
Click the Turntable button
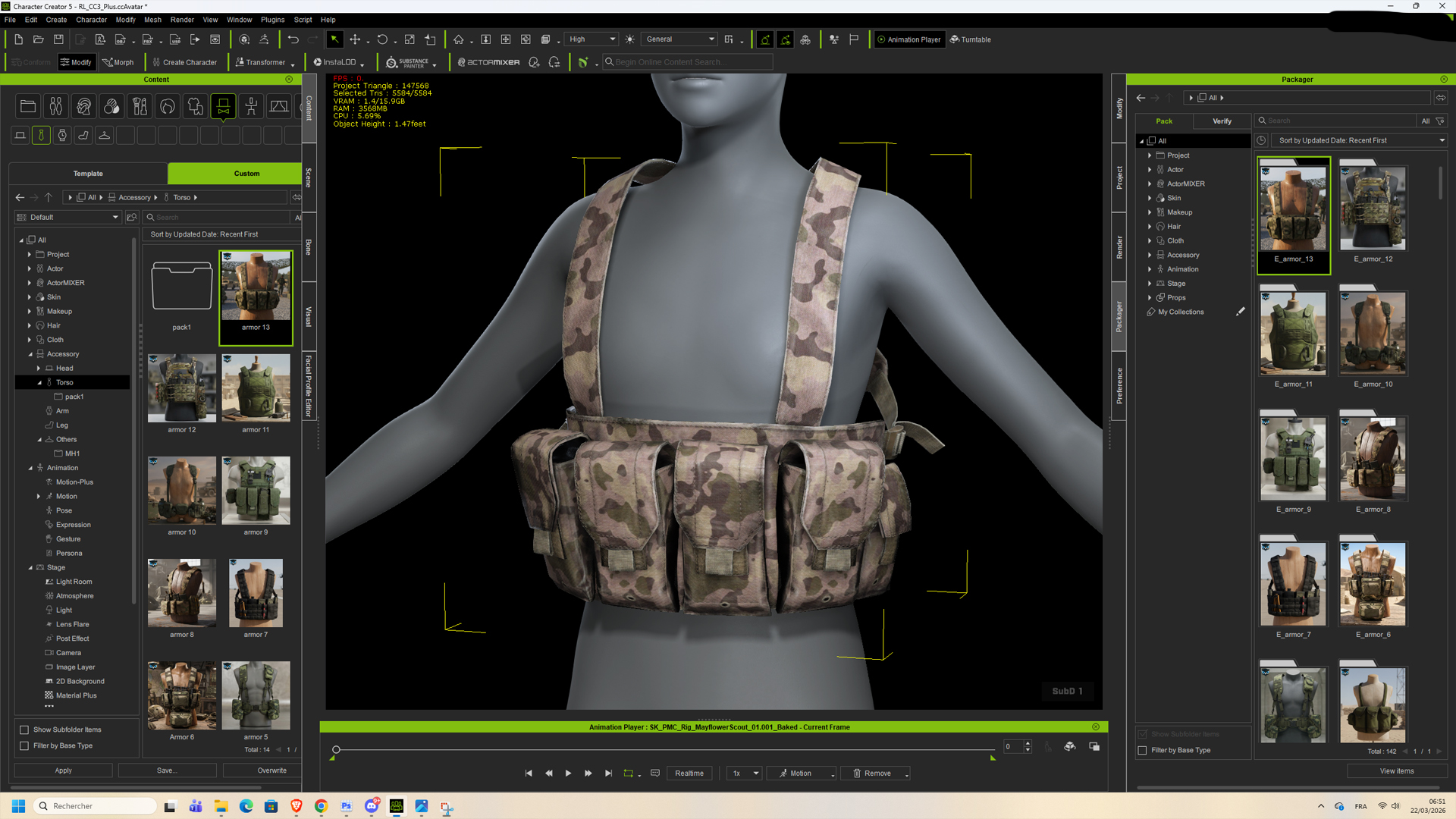click(x=971, y=39)
